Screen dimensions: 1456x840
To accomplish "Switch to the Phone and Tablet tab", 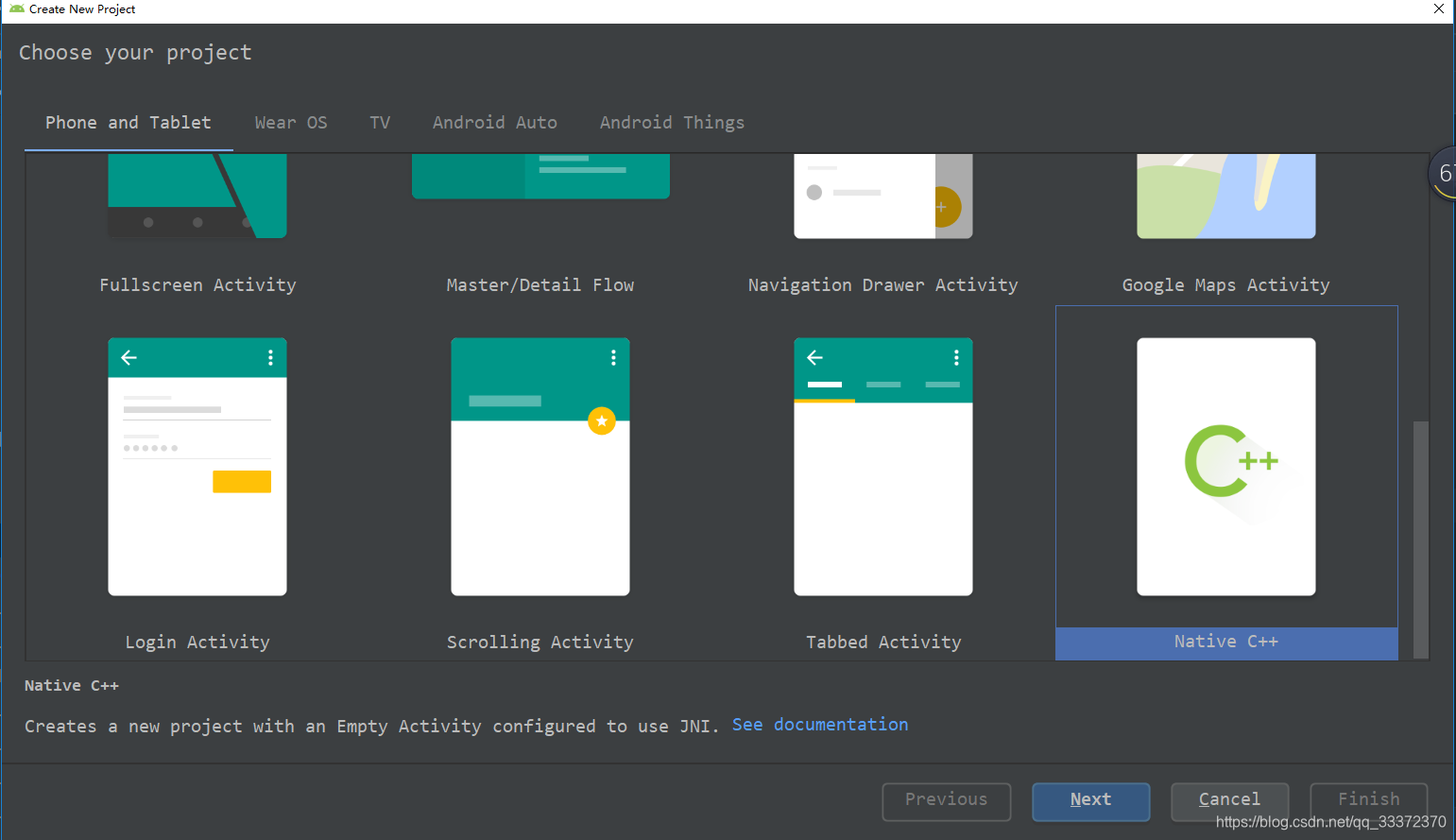I will click(x=128, y=123).
